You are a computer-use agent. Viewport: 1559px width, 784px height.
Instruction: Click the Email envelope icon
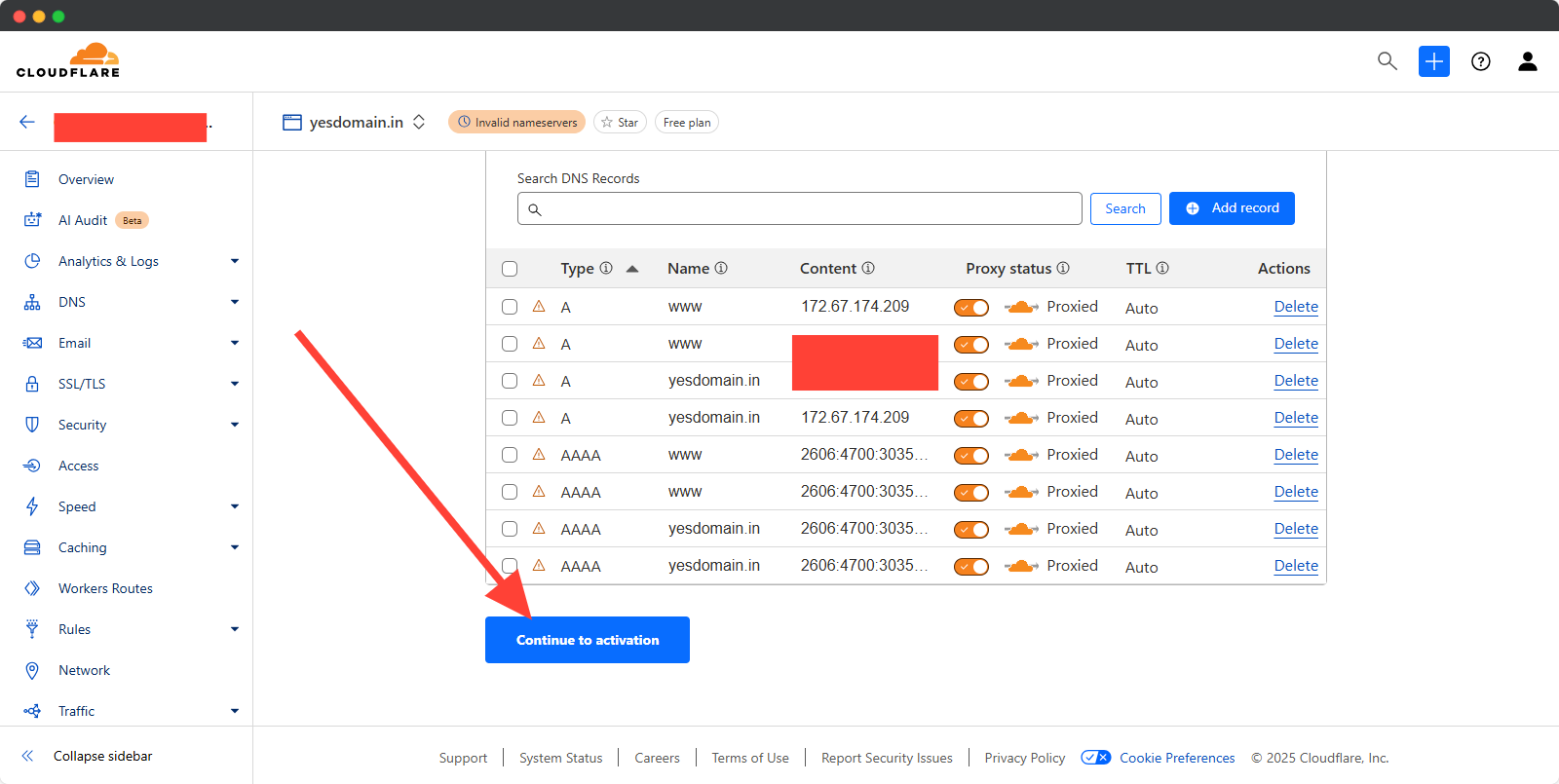pos(32,343)
